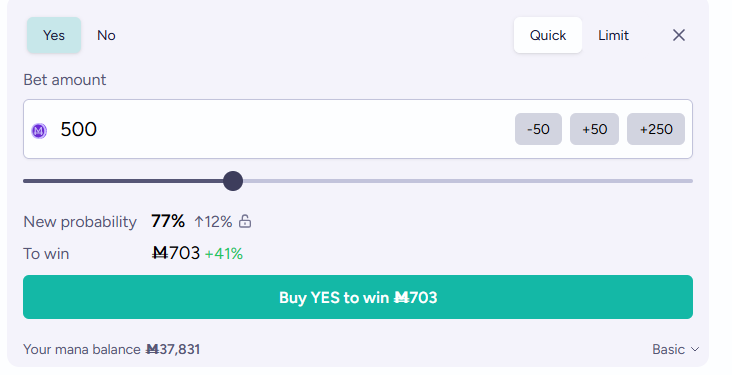
Task: Click the unlock padlock icon beside 12%
Action: (x=245, y=221)
